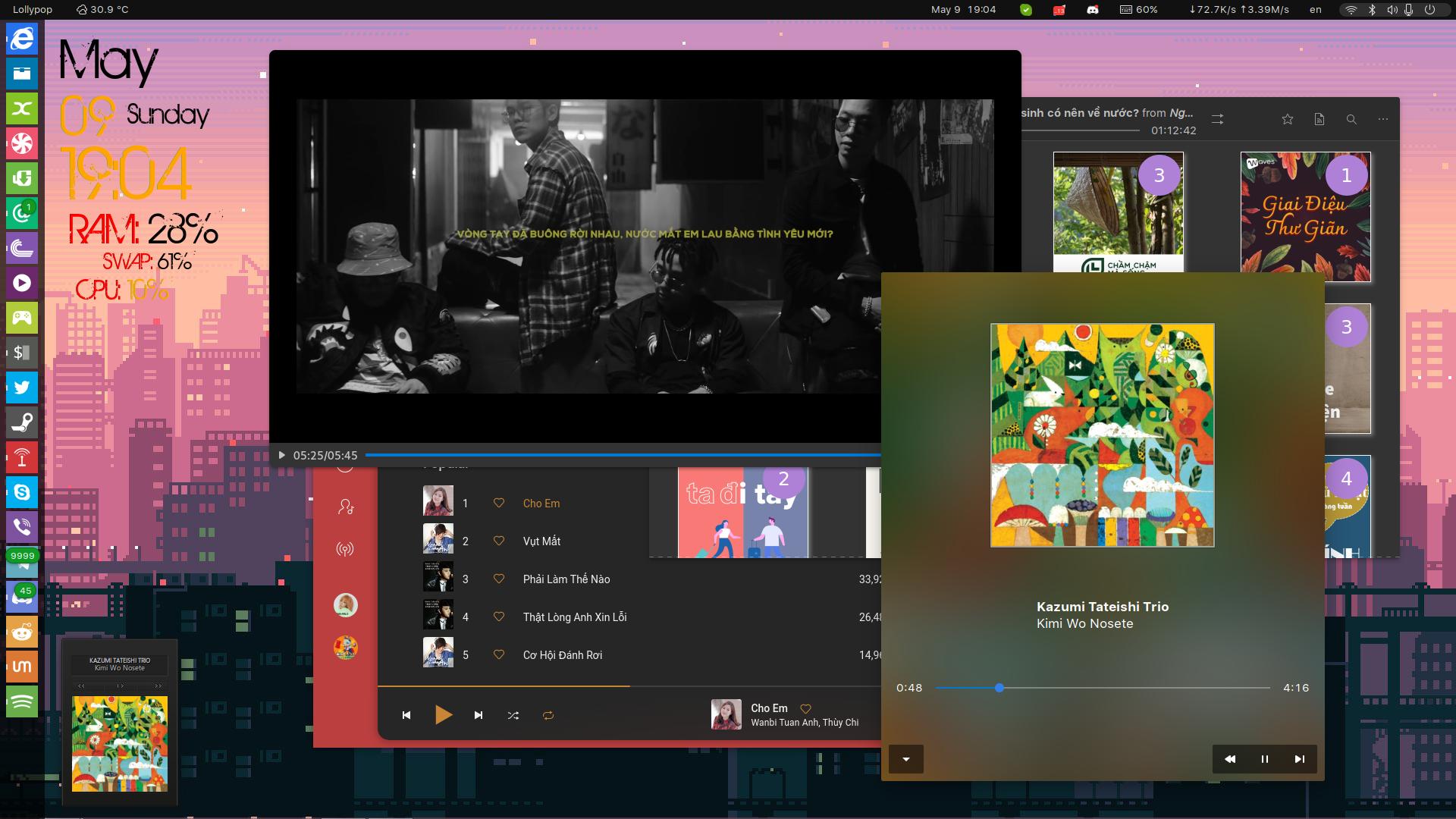Open the 'Giai Điệu Thư Giãn' podcast thumbnail

tap(1306, 217)
